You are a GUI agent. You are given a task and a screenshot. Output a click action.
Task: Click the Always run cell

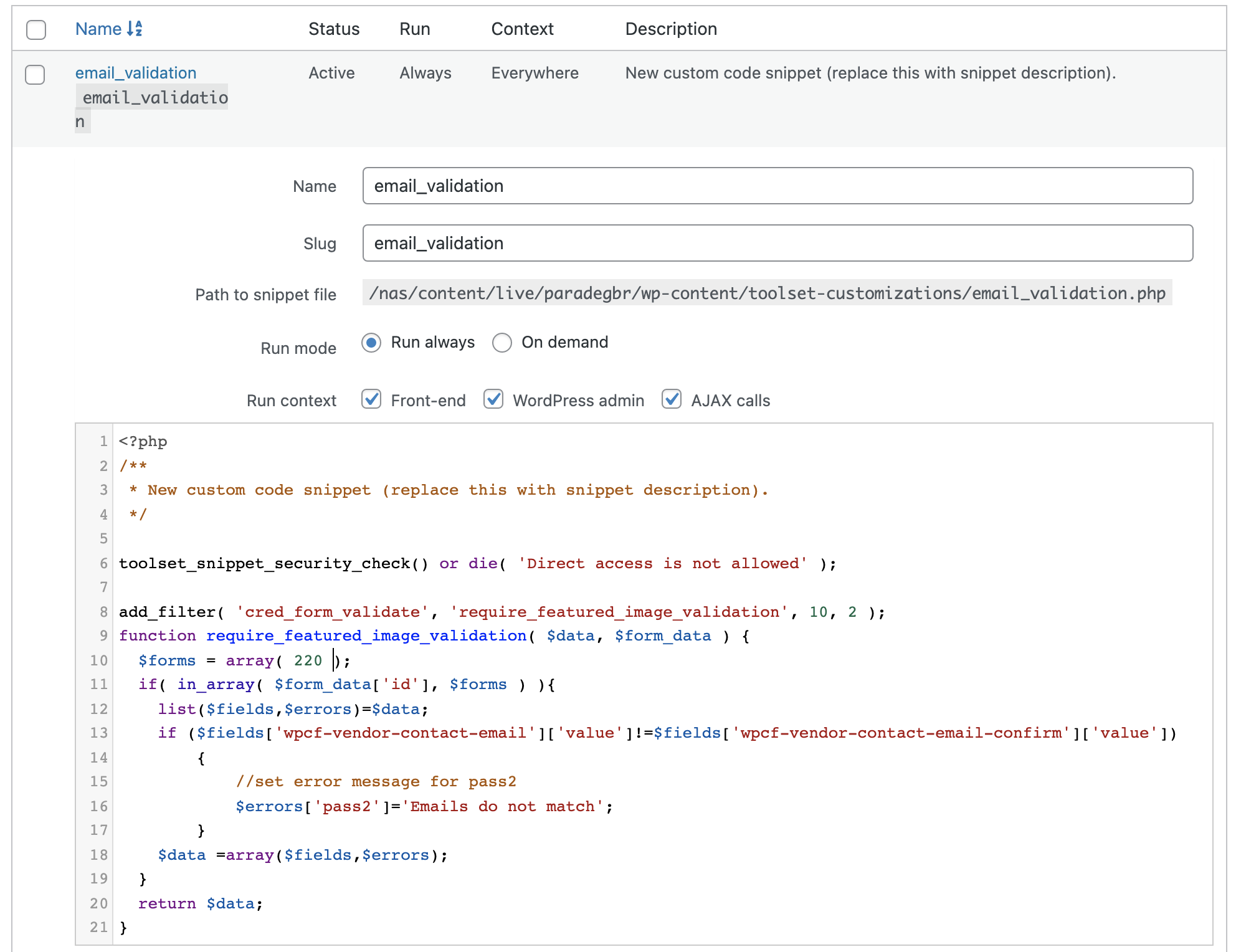pos(425,73)
